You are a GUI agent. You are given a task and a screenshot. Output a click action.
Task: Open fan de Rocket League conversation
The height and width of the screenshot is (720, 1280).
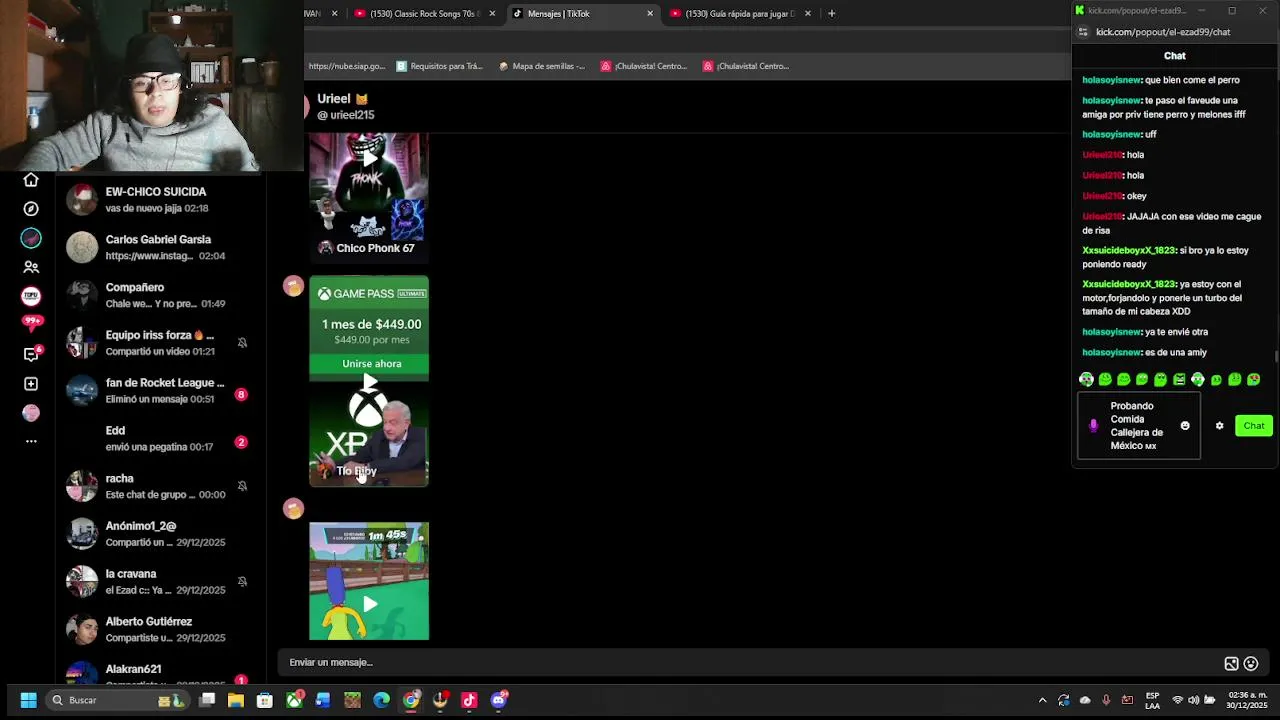point(160,390)
